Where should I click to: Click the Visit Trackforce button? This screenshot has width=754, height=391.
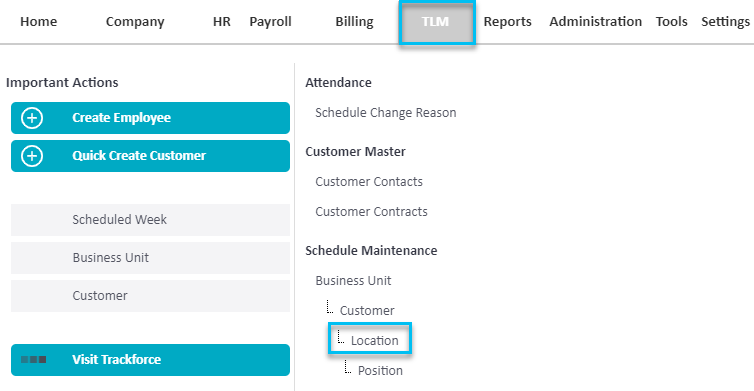[x=151, y=360]
